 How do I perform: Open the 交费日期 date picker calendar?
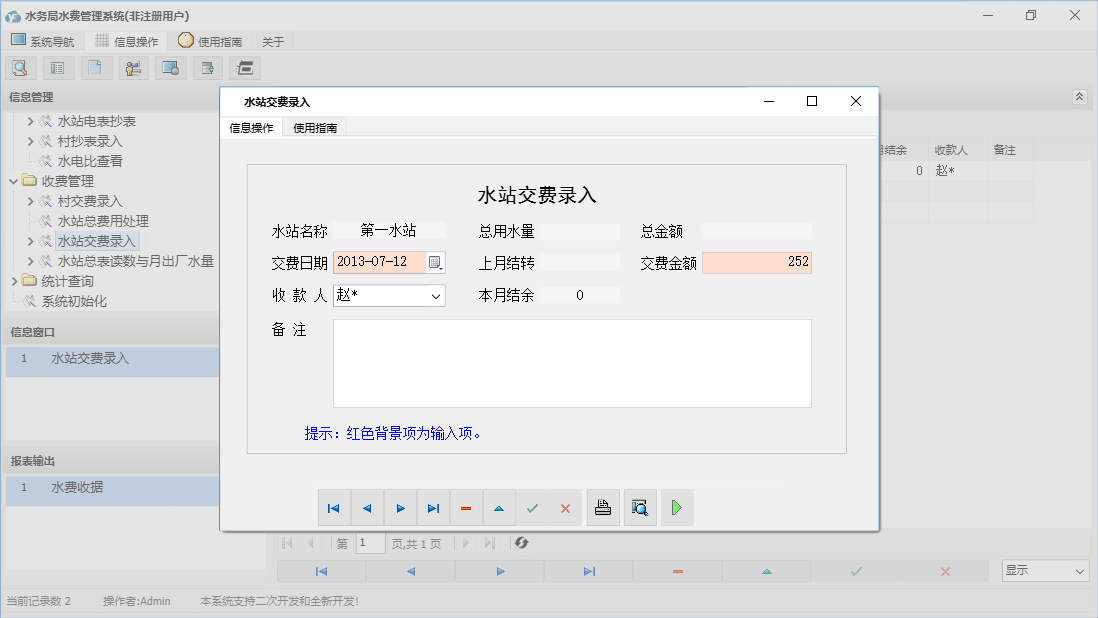click(435, 260)
